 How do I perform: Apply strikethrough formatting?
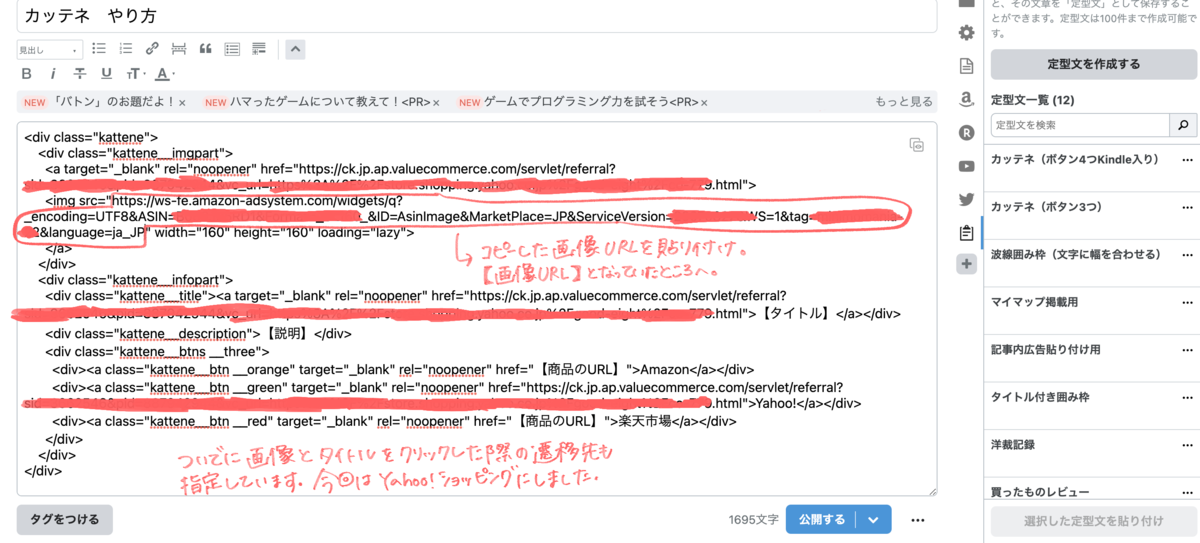pos(80,74)
